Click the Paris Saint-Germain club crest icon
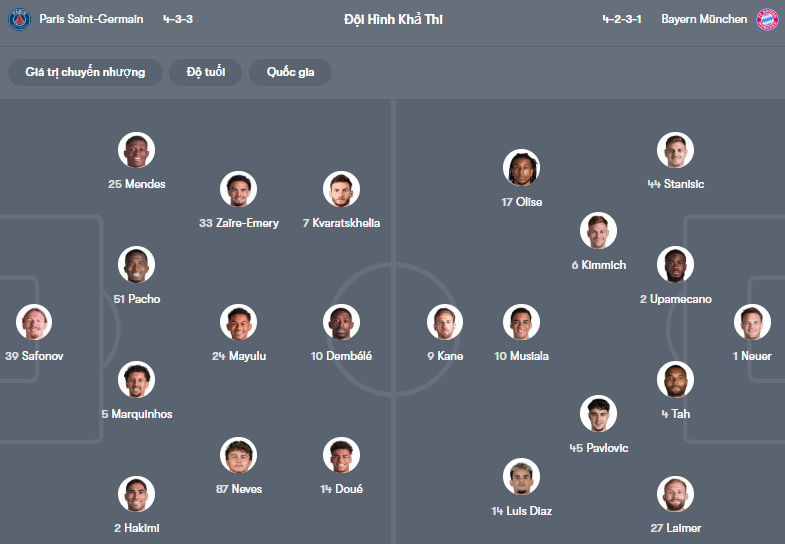This screenshot has height=544, width=785. [x=20, y=19]
